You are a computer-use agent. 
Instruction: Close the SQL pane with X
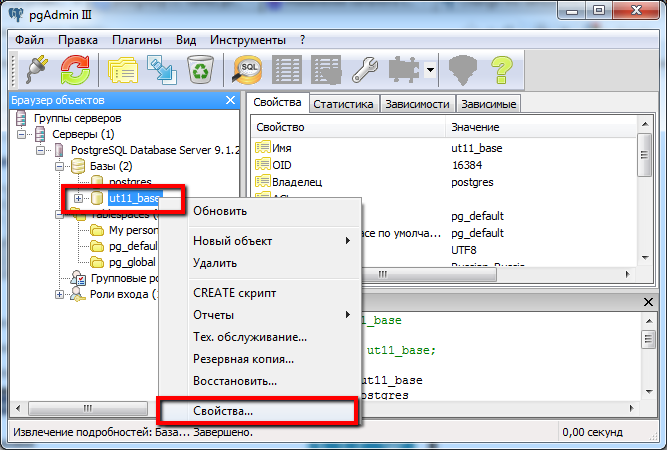pyautogui.click(x=648, y=302)
